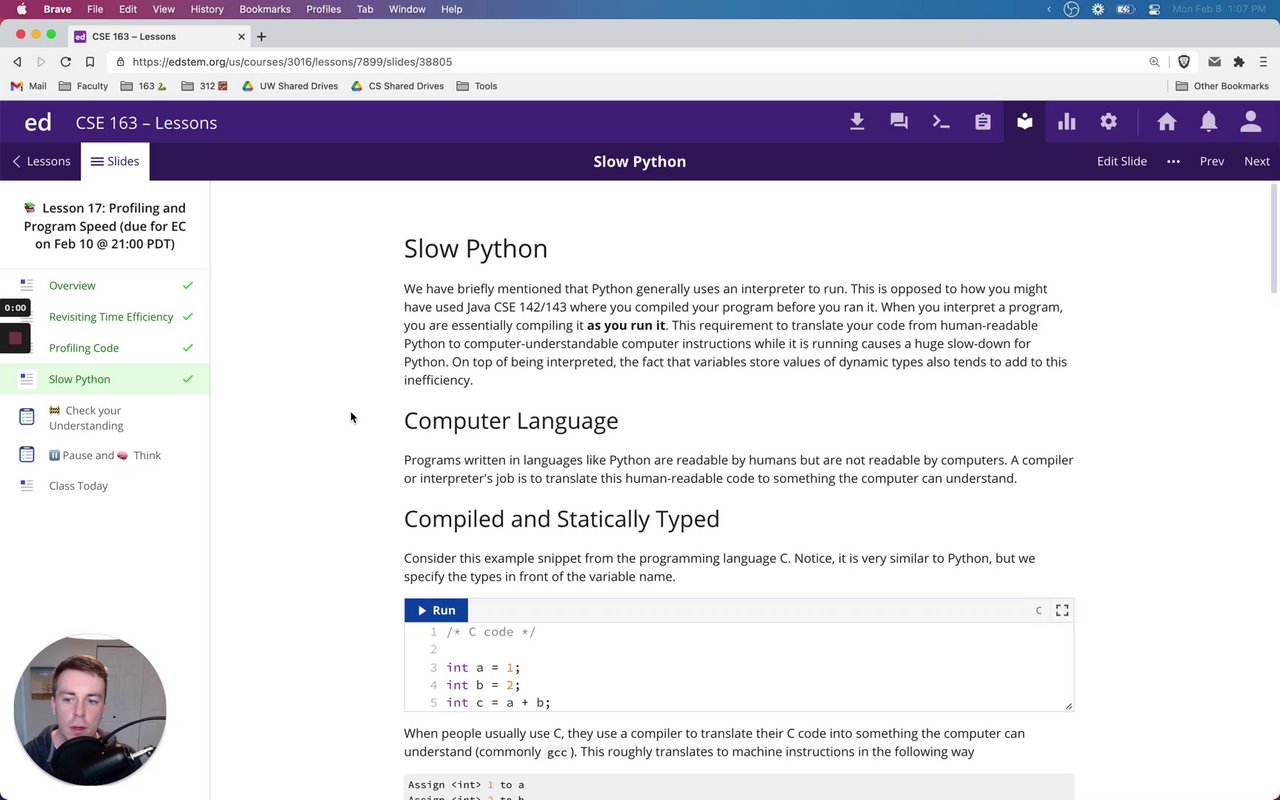Open the analytics bar chart icon
Screen dimensions: 1280x800
pos(1067,122)
